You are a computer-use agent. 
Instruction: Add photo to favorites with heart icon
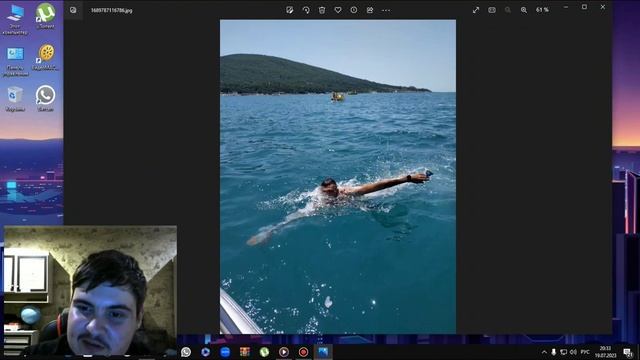point(338,10)
